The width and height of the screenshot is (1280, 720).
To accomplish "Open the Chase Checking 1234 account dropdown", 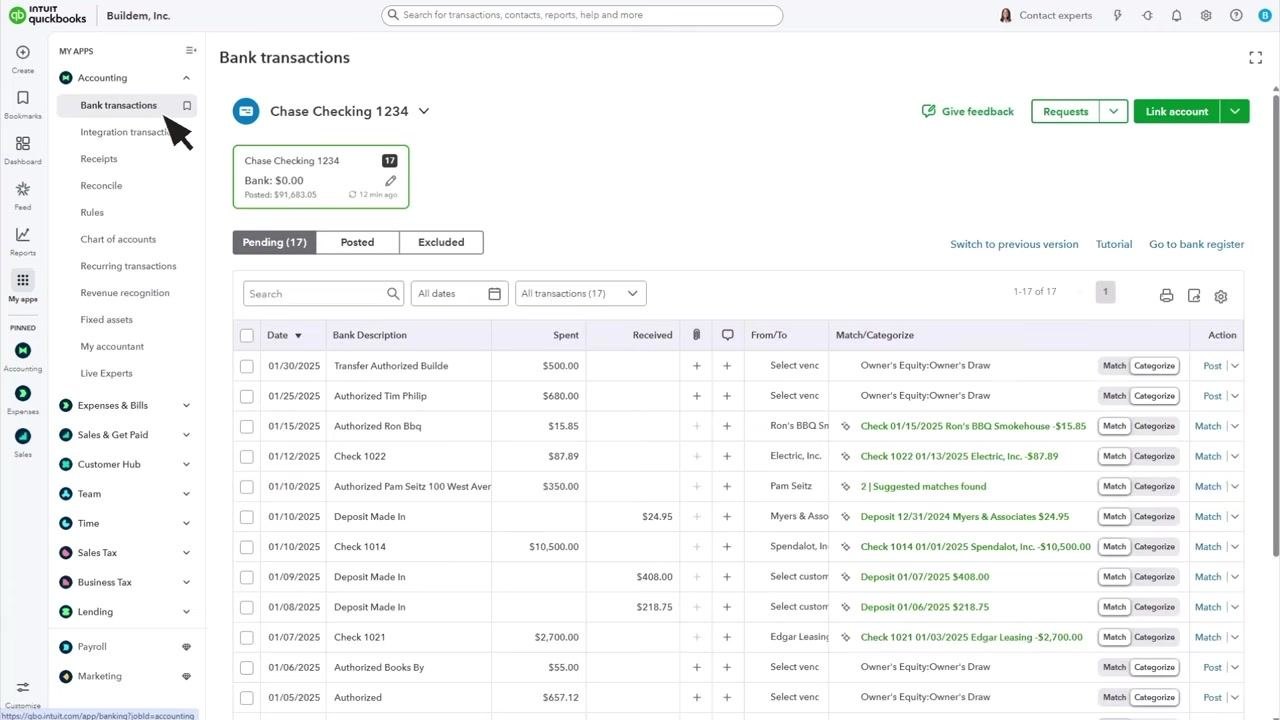I will [424, 111].
